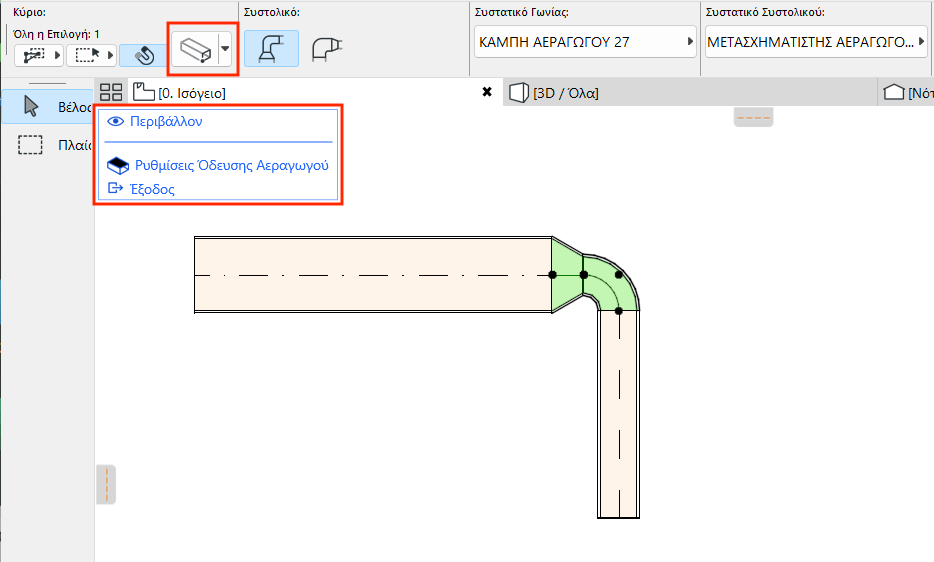
Task: Select the polyline geometry method icon
Action: 33,55
